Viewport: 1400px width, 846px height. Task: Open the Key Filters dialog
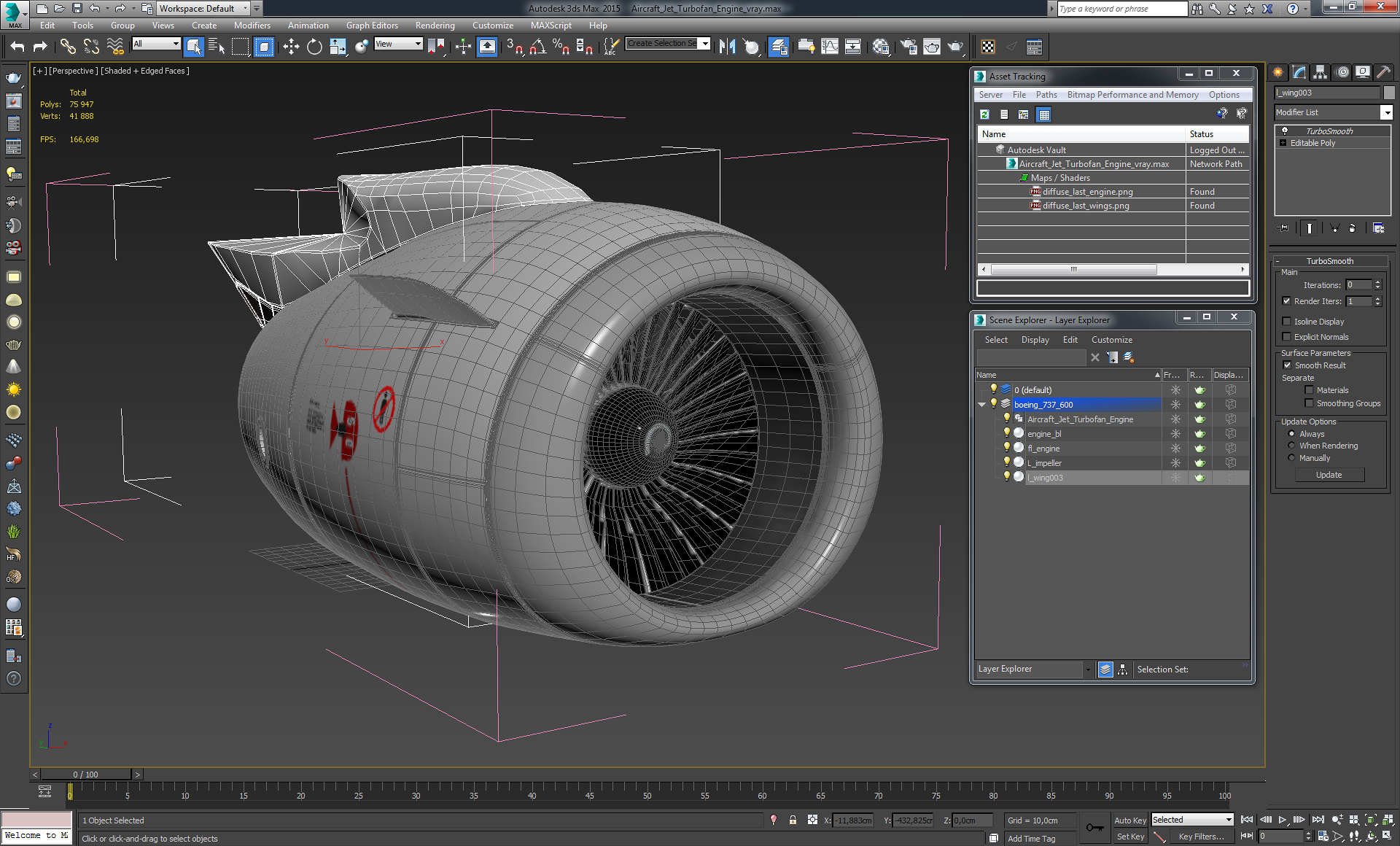click(x=1200, y=837)
